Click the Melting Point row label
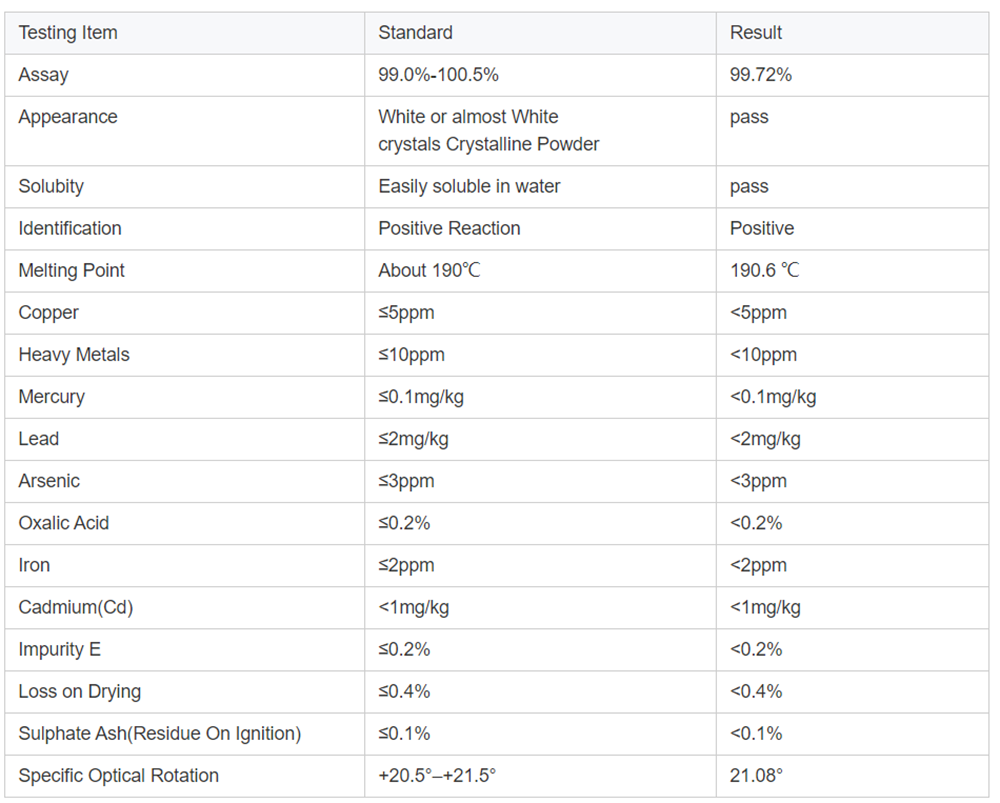The image size is (1000, 803). (71, 270)
